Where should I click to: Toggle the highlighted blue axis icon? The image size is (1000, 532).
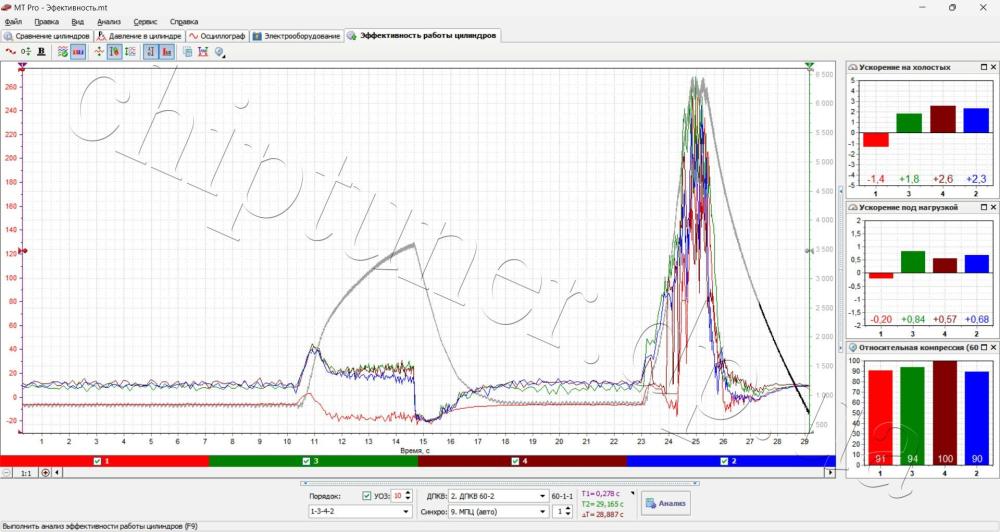[151, 52]
